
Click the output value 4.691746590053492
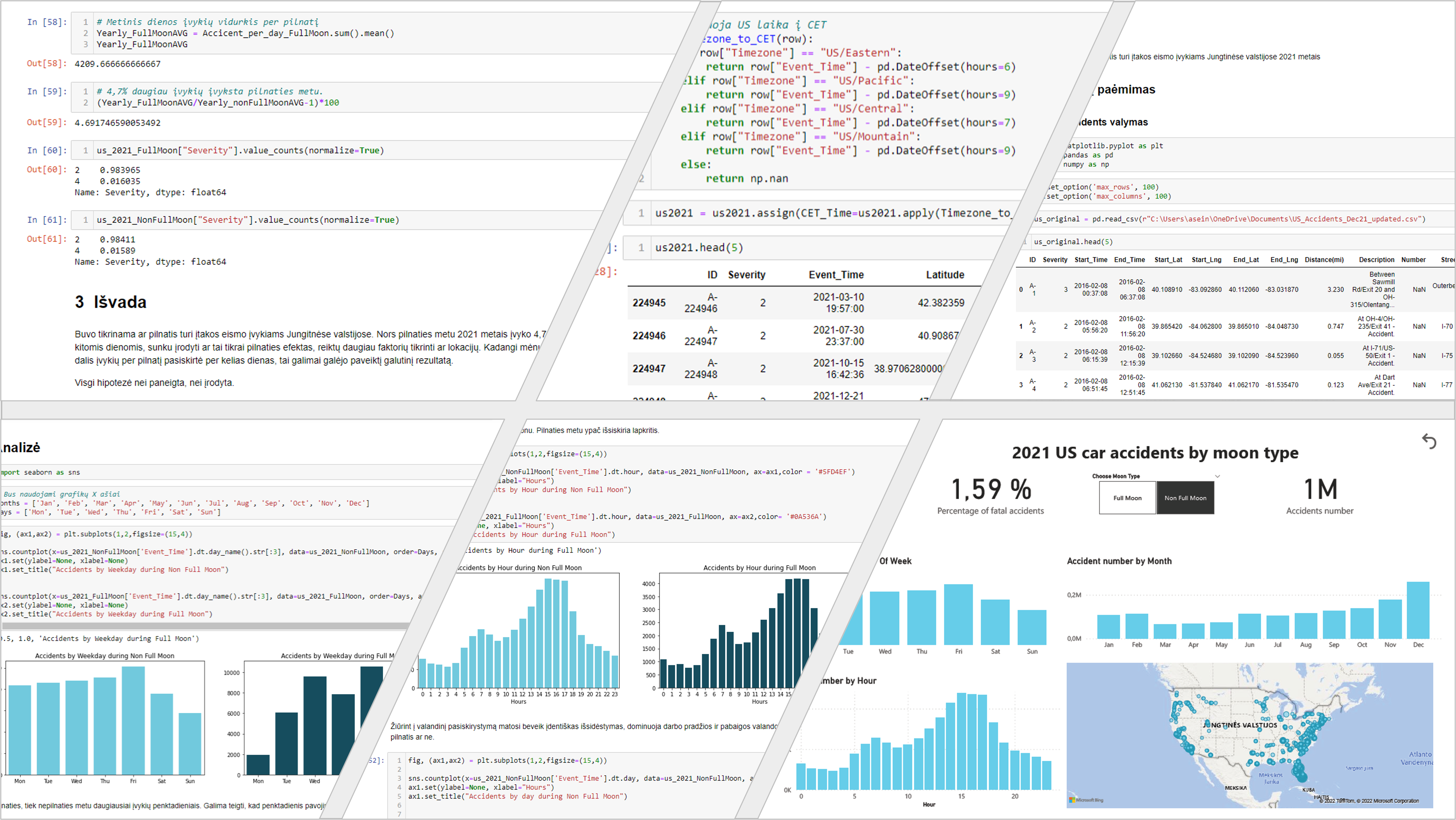(x=118, y=123)
